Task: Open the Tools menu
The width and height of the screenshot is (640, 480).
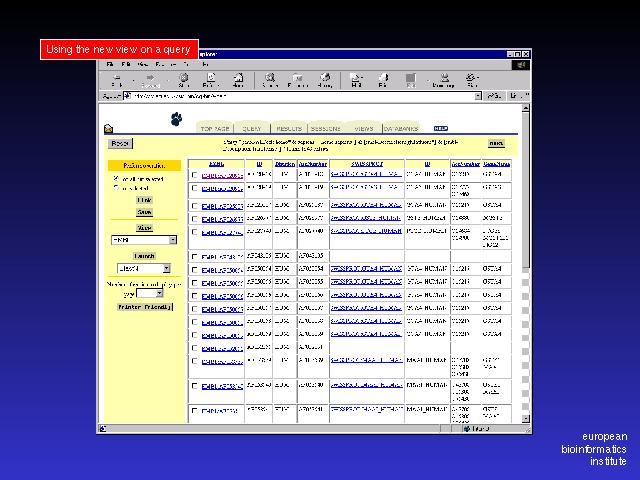Action: coord(187,64)
